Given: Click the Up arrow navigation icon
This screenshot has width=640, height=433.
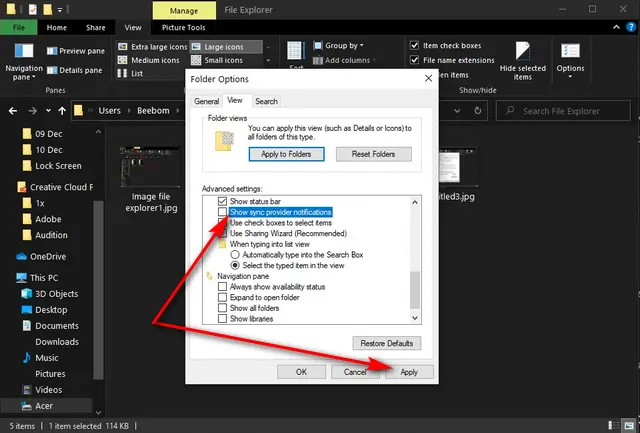Looking at the screenshot, I should tap(62, 111).
